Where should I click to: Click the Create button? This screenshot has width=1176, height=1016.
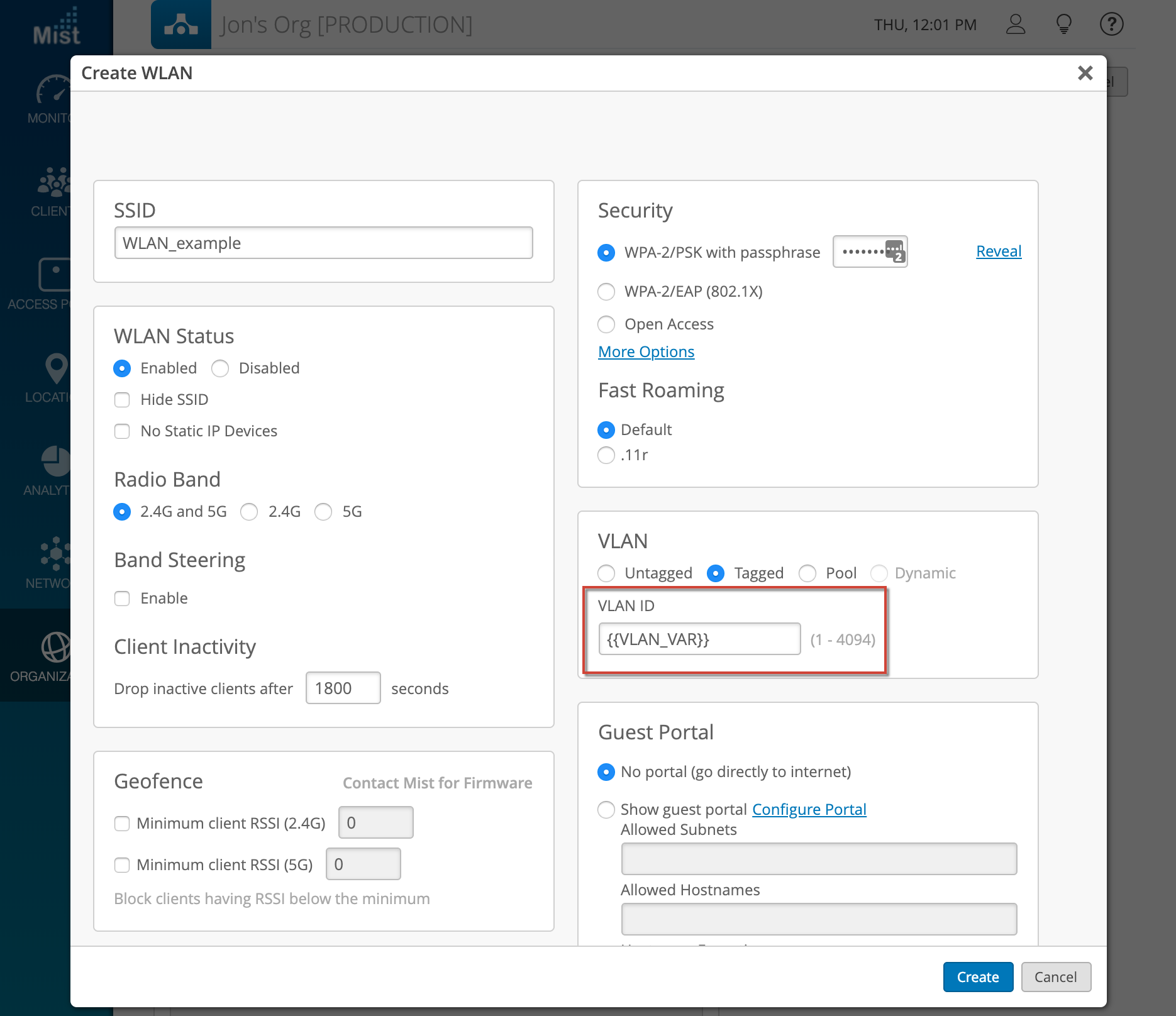pos(977,977)
